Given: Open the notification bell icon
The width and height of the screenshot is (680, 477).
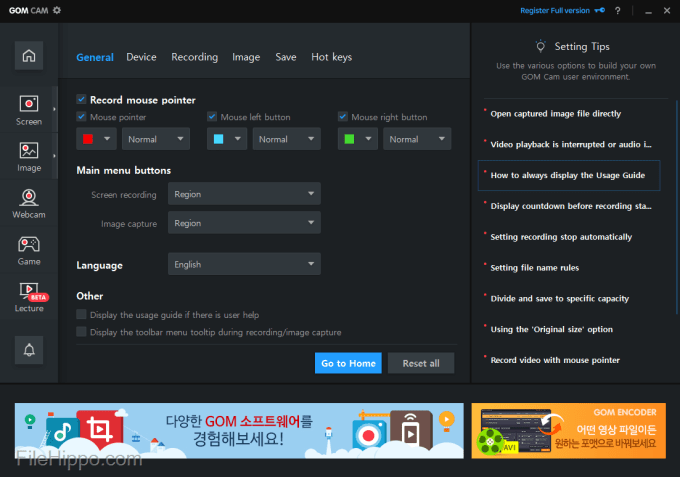Looking at the screenshot, I should coord(29,350).
